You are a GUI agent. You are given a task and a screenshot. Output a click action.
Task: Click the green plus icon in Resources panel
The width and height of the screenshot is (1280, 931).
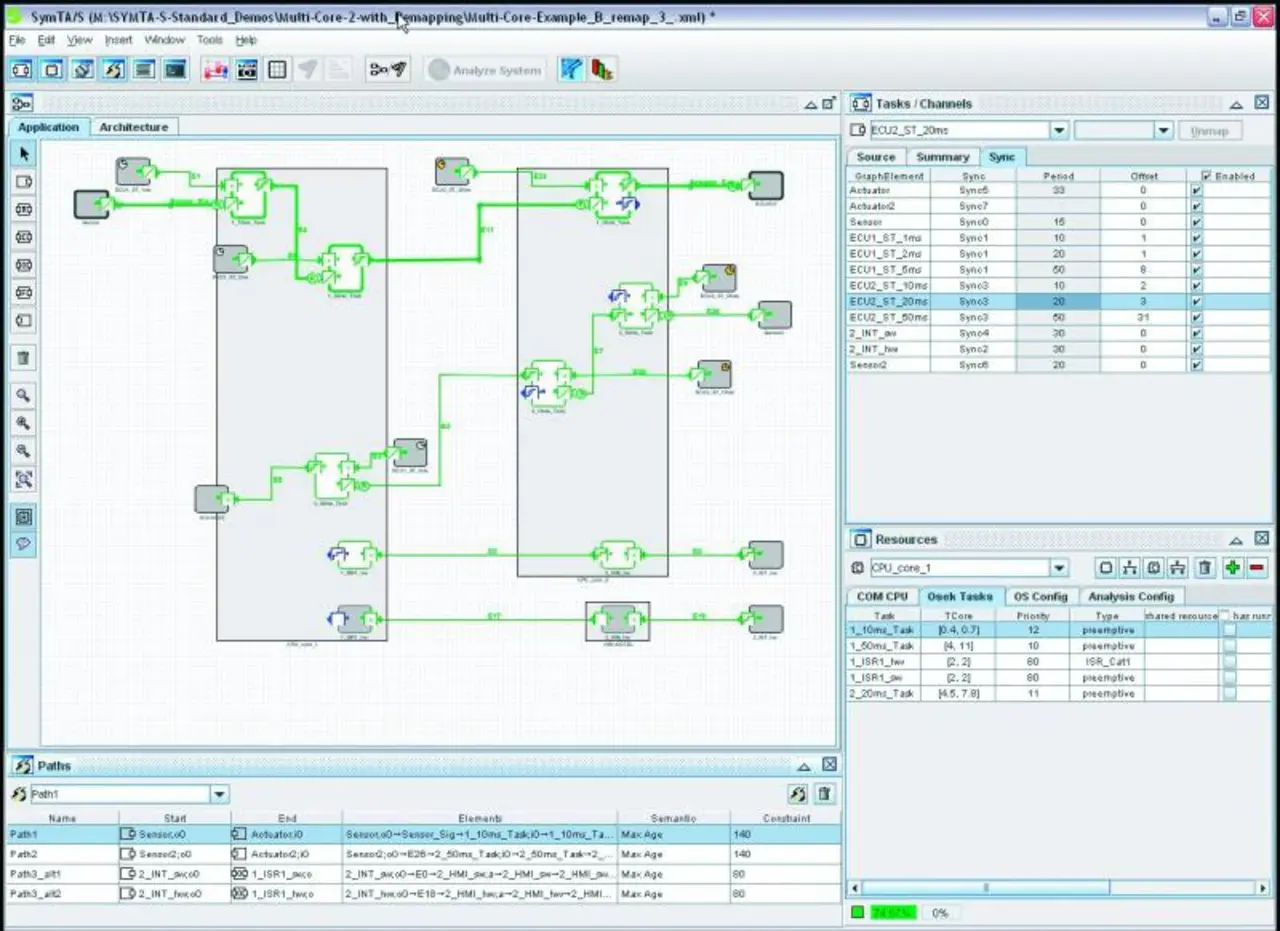1232,568
